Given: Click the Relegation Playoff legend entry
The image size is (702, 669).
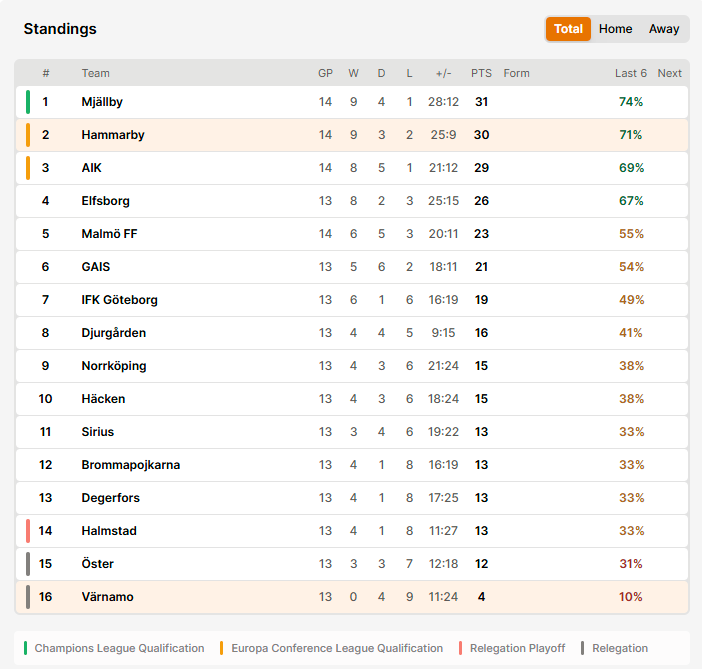Looking at the screenshot, I should coord(512,648).
